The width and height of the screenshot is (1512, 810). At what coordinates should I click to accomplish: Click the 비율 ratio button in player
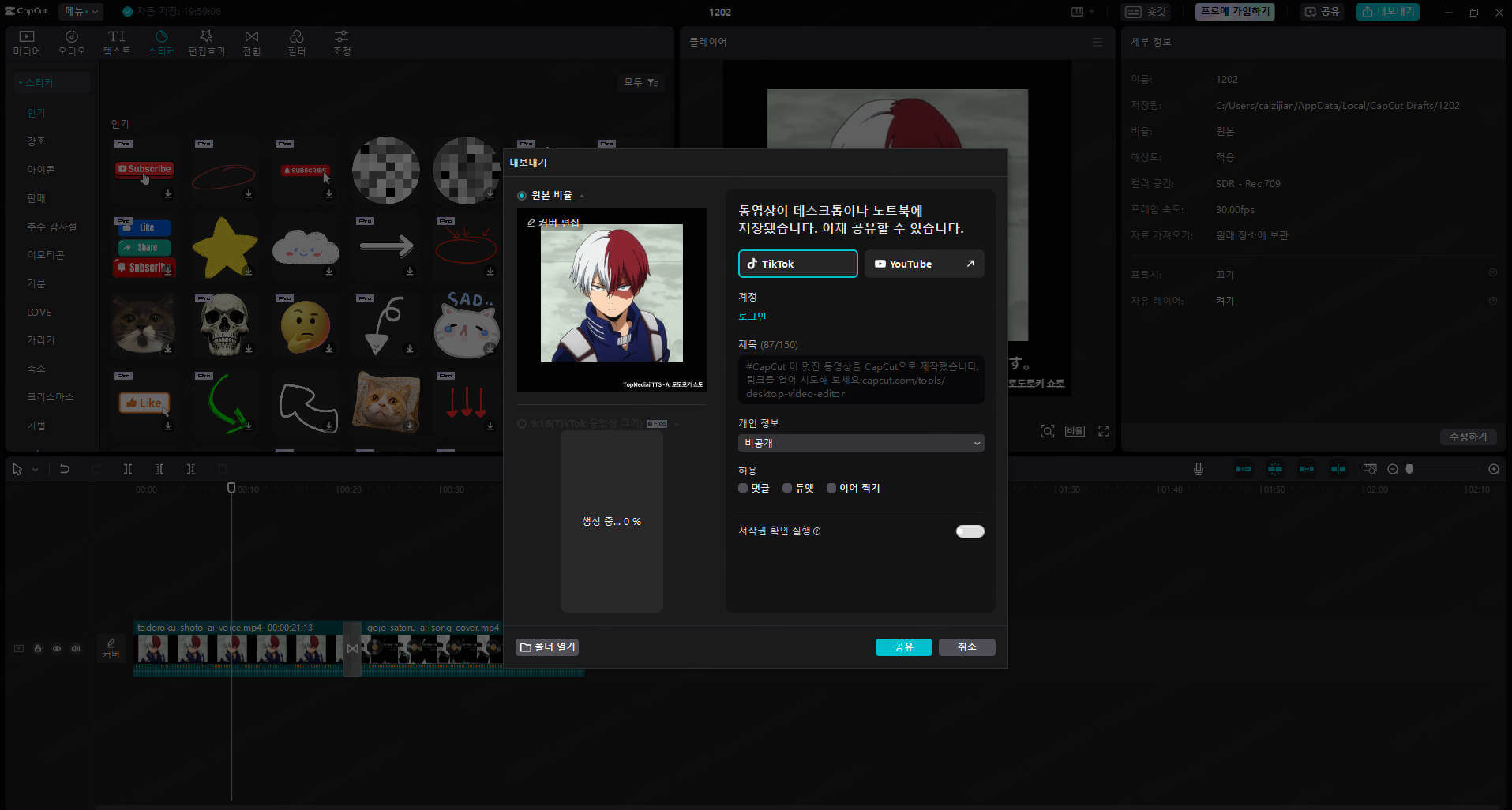pyautogui.click(x=1075, y=431)
